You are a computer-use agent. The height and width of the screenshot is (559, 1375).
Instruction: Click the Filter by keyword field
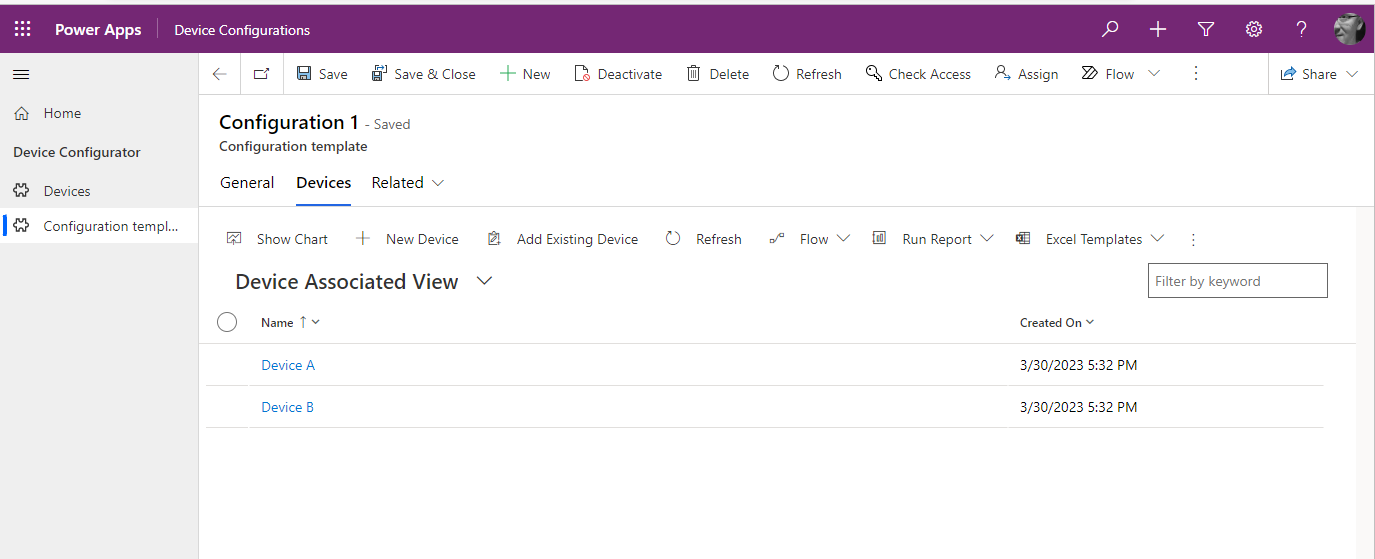pyautogui.click(x=1237, y=281)
